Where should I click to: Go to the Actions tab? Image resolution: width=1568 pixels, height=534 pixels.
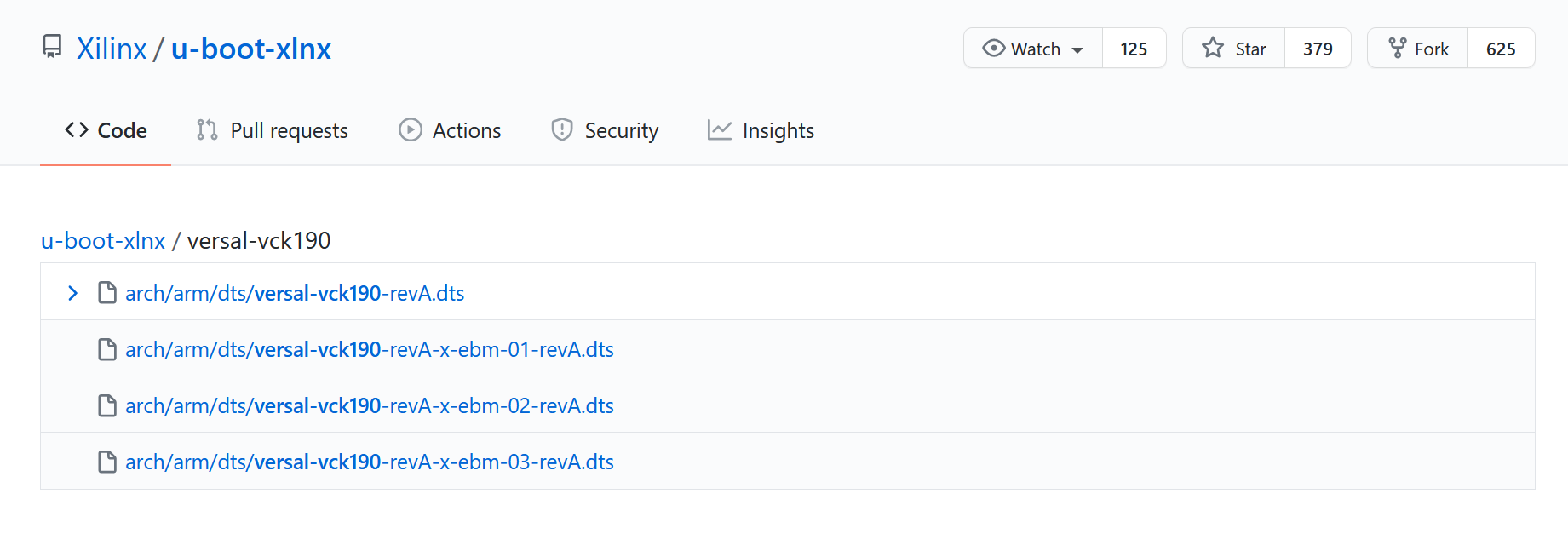pyautogui.click(x=450, y=130)
